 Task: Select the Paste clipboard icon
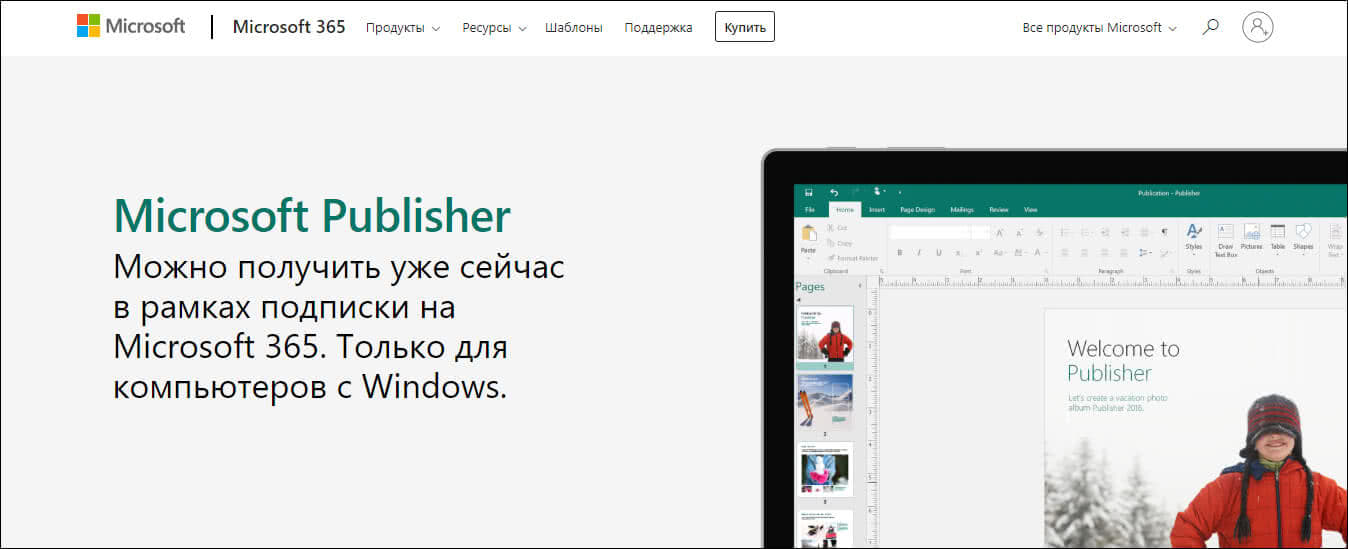pyautogui.click(x=808, y=236)
